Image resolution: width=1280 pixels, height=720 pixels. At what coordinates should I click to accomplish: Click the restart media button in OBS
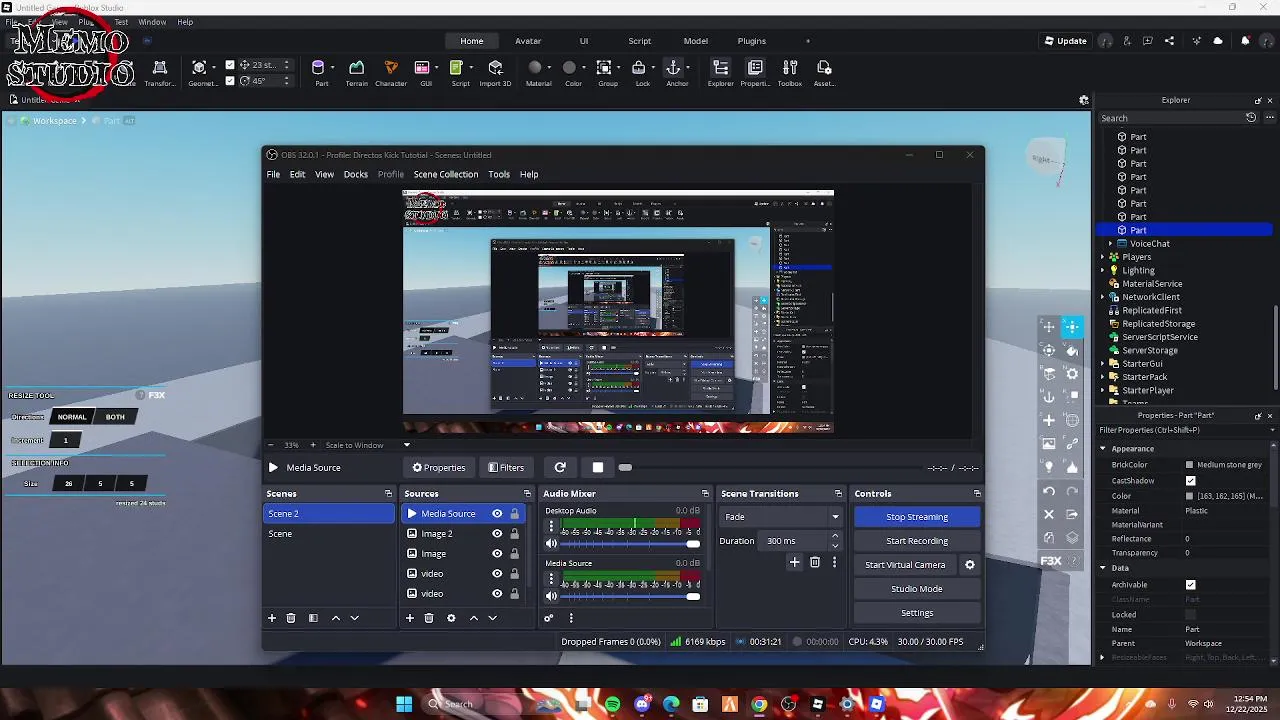point(560,467)
